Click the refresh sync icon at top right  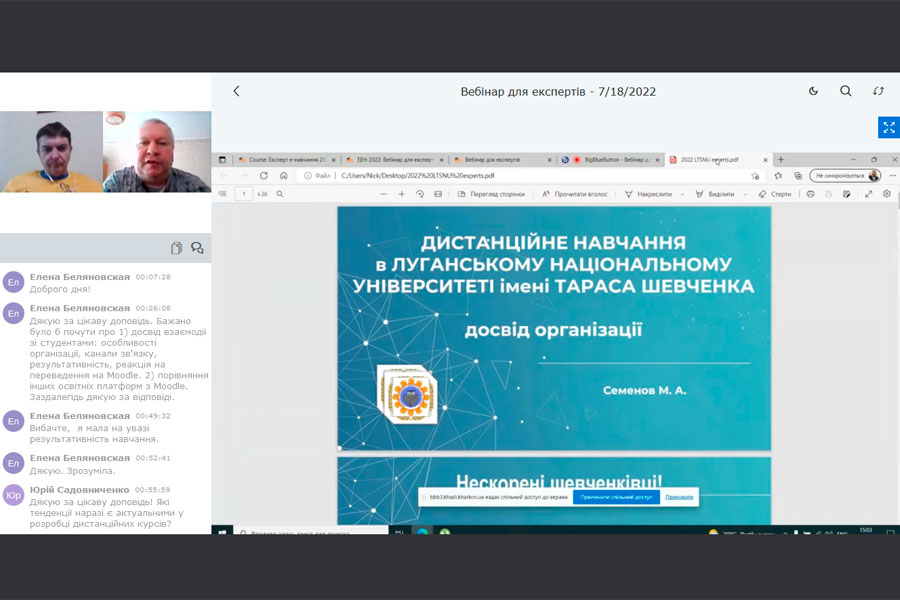[x=878, y=91]
